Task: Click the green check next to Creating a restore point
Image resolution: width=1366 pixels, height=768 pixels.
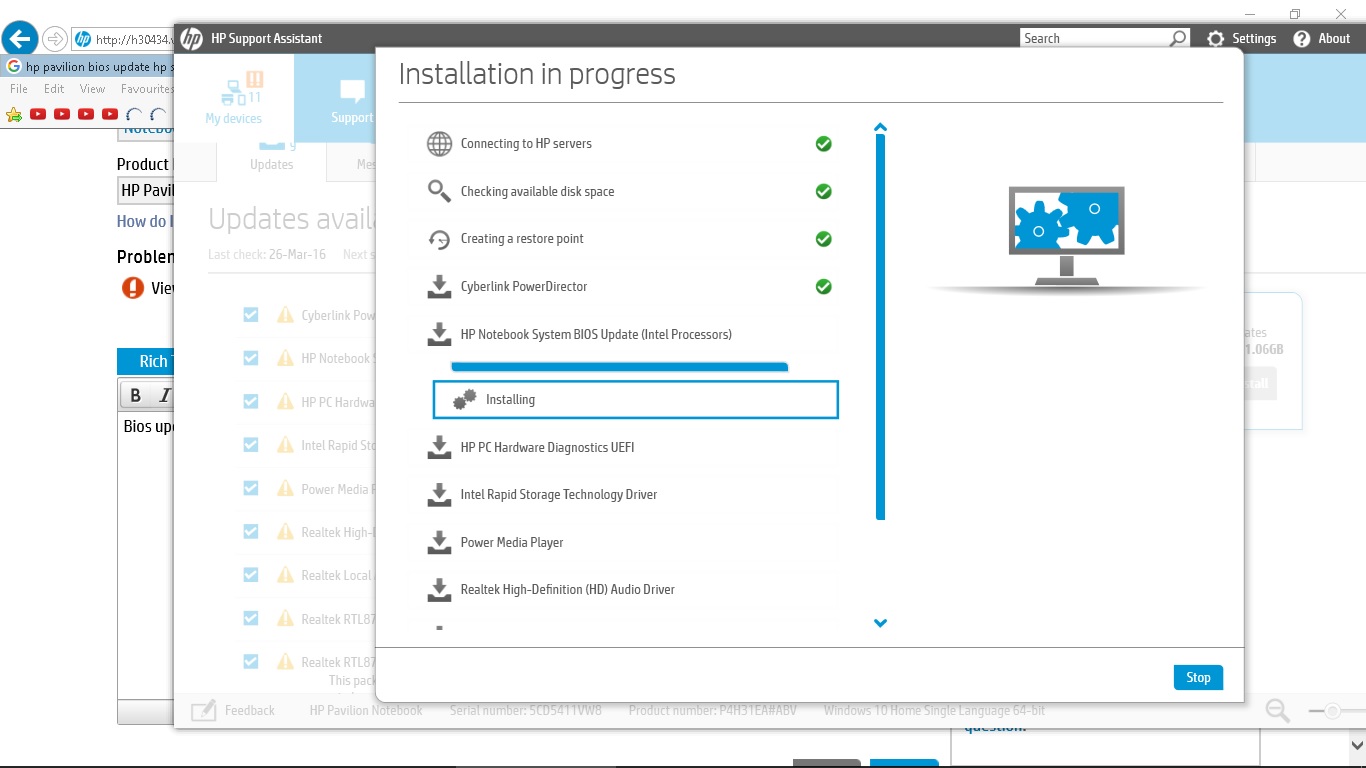Action: point(824,239)
